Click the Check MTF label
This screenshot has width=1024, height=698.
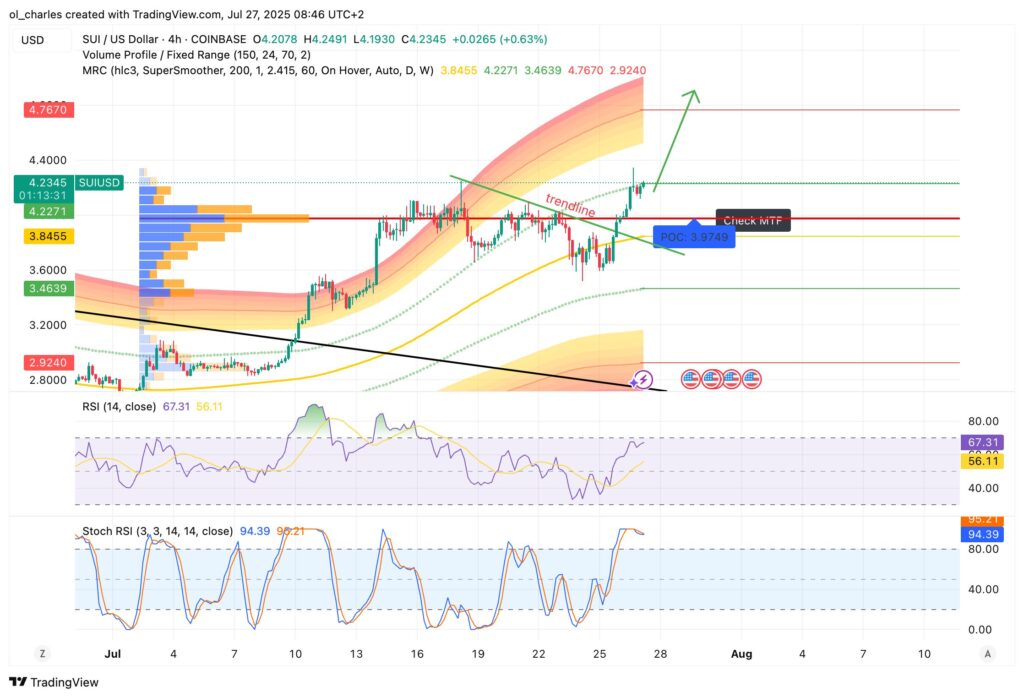pyautogui.click(x=753, y=221)
